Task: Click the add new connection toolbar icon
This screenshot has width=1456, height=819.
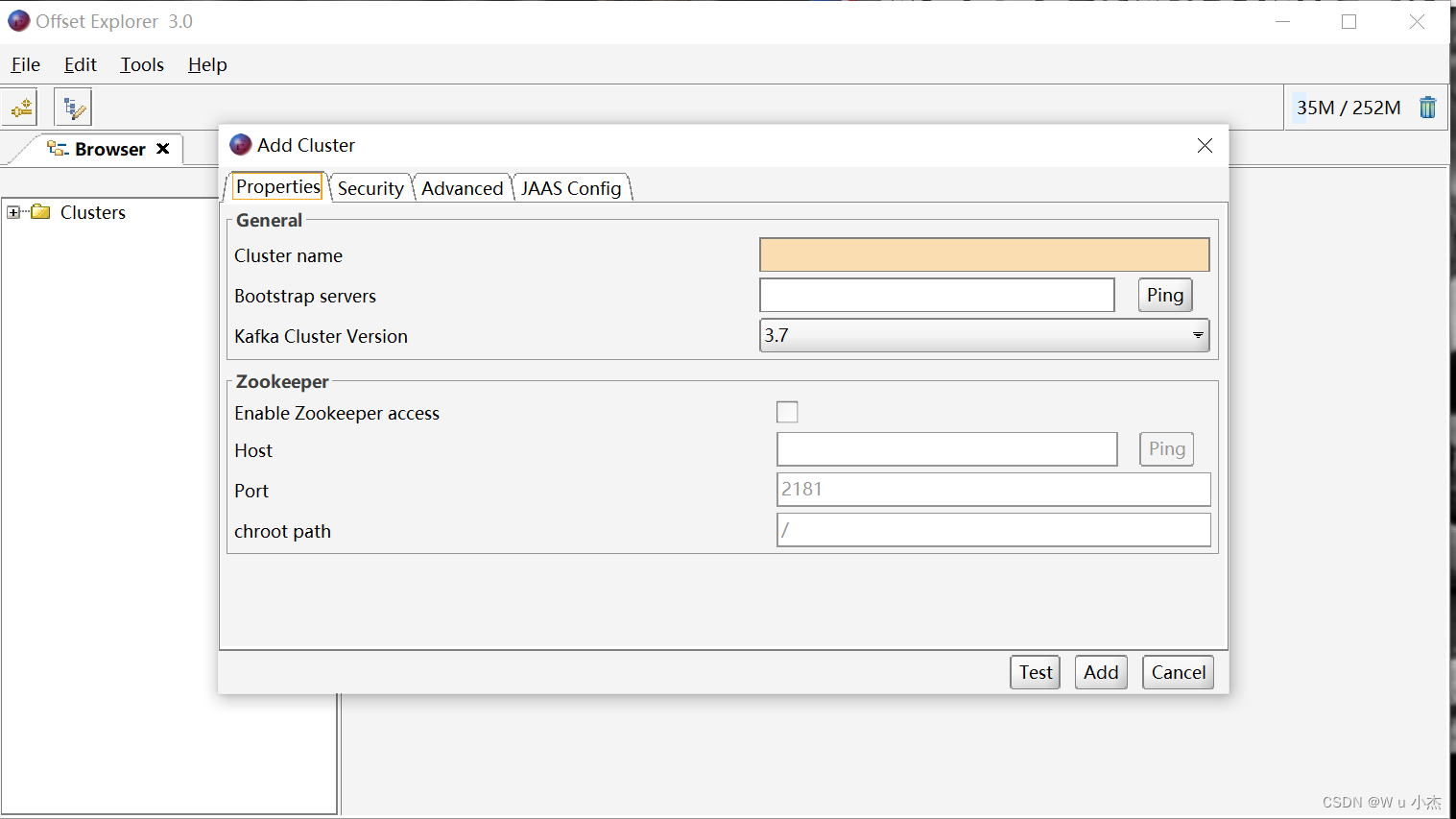Action: [x=21, y=108]
